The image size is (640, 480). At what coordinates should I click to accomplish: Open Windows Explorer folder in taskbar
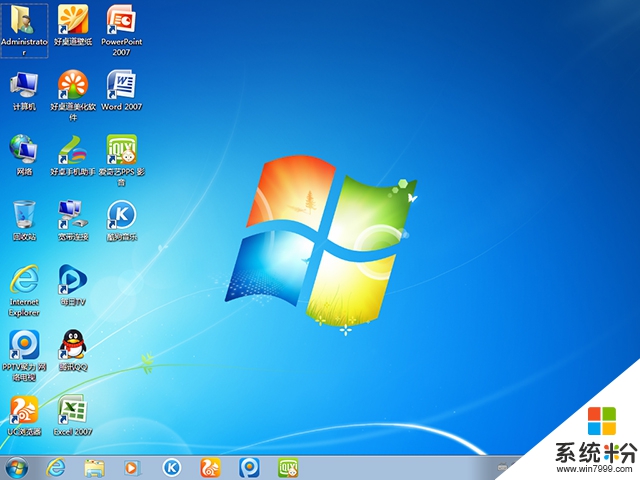coord(95,467)
